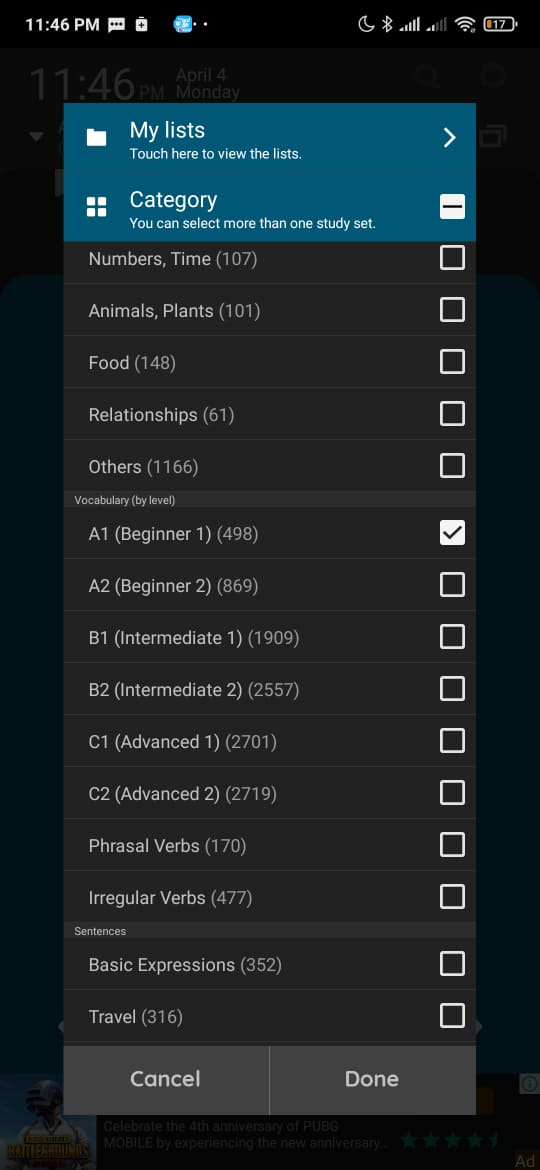The height and width of the screenshot is (1170, 540).
Task: Toggle the Category select-all checkbox
Action: [x=452, y=207]
